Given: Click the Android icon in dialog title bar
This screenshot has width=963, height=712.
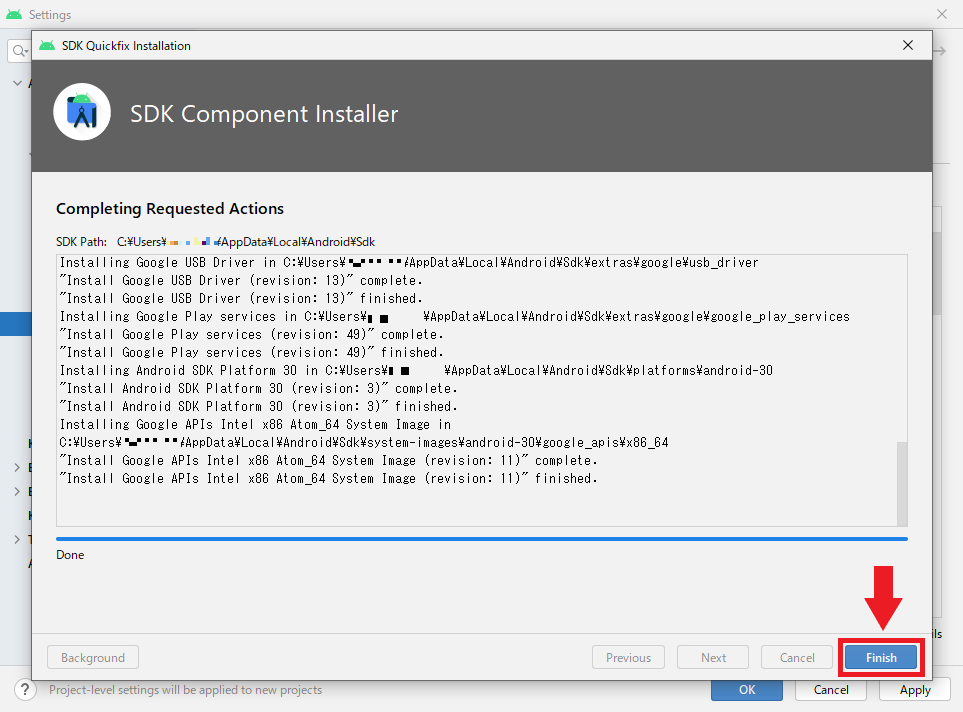Looking at the screenshot, I should point(47,45).
